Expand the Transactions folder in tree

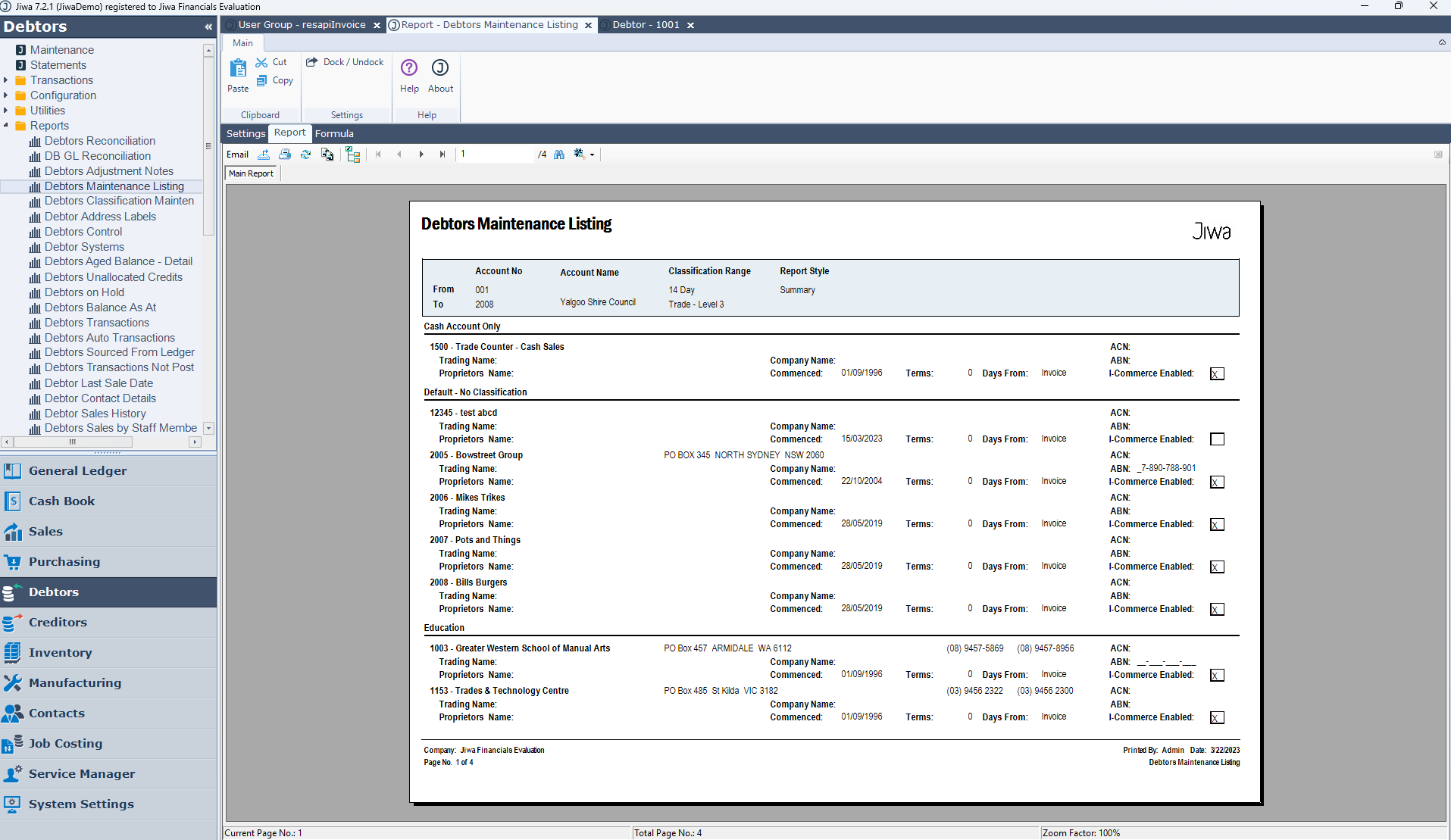tap(6, 80)
